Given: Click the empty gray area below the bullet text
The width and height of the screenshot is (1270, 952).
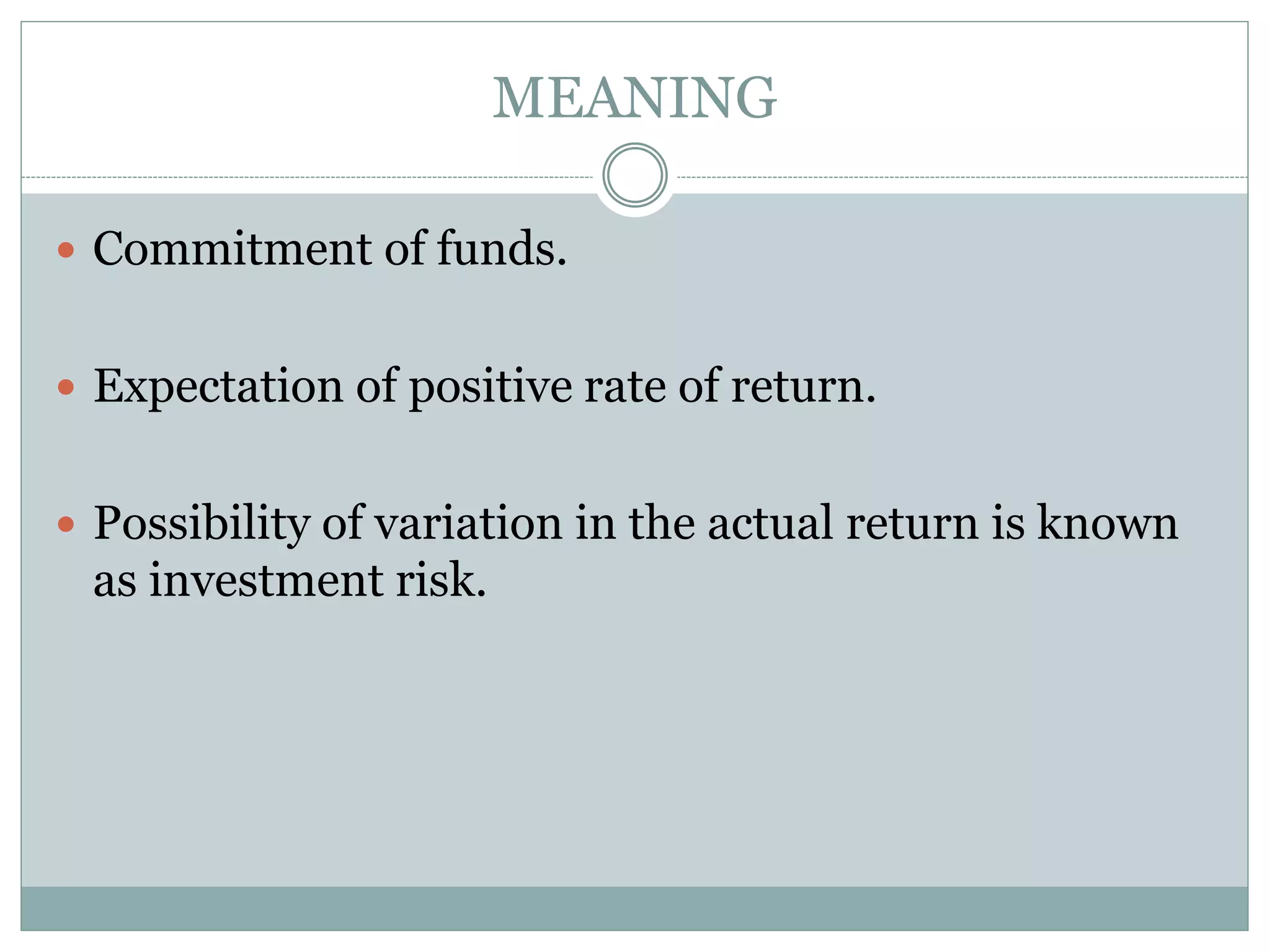Looking at the screenshot, I should [634, 744].
